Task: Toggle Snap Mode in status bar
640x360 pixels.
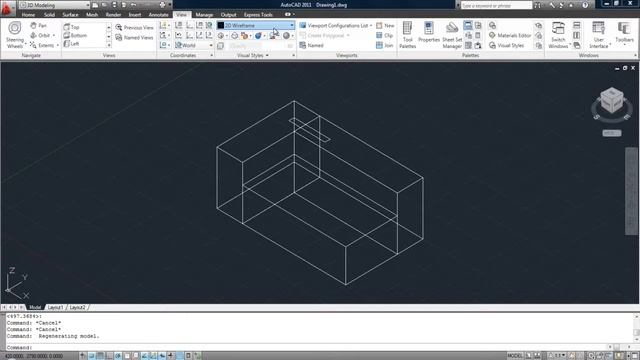Action: [x=91, y=356]
